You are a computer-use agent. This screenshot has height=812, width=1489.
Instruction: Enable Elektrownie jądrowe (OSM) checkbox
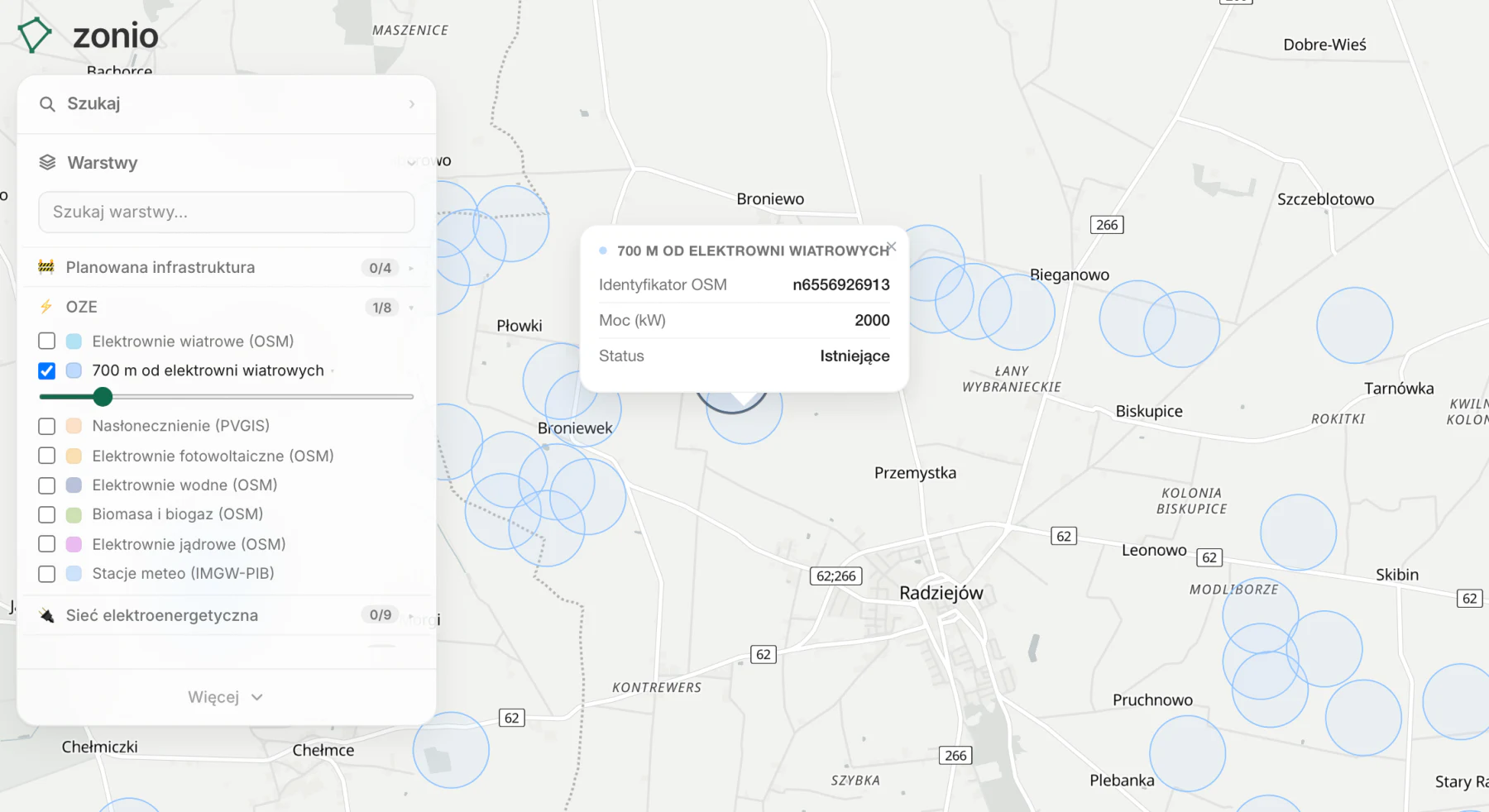point(47,544)
